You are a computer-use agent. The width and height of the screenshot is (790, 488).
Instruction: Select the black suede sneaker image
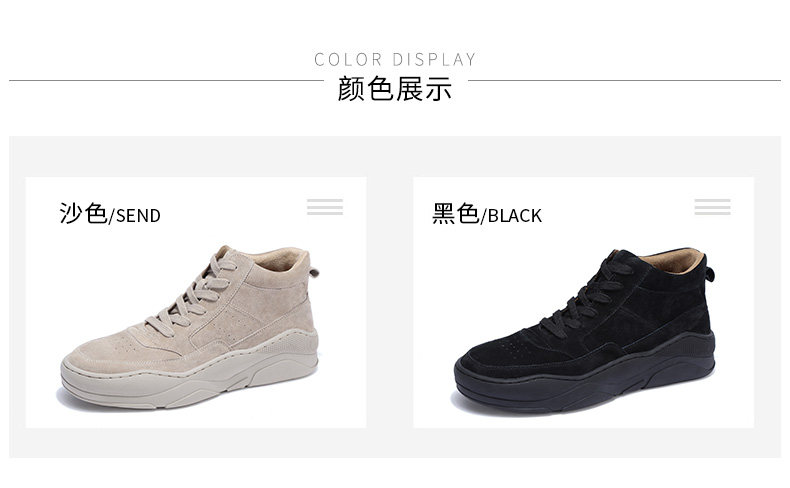coord(584,330)
